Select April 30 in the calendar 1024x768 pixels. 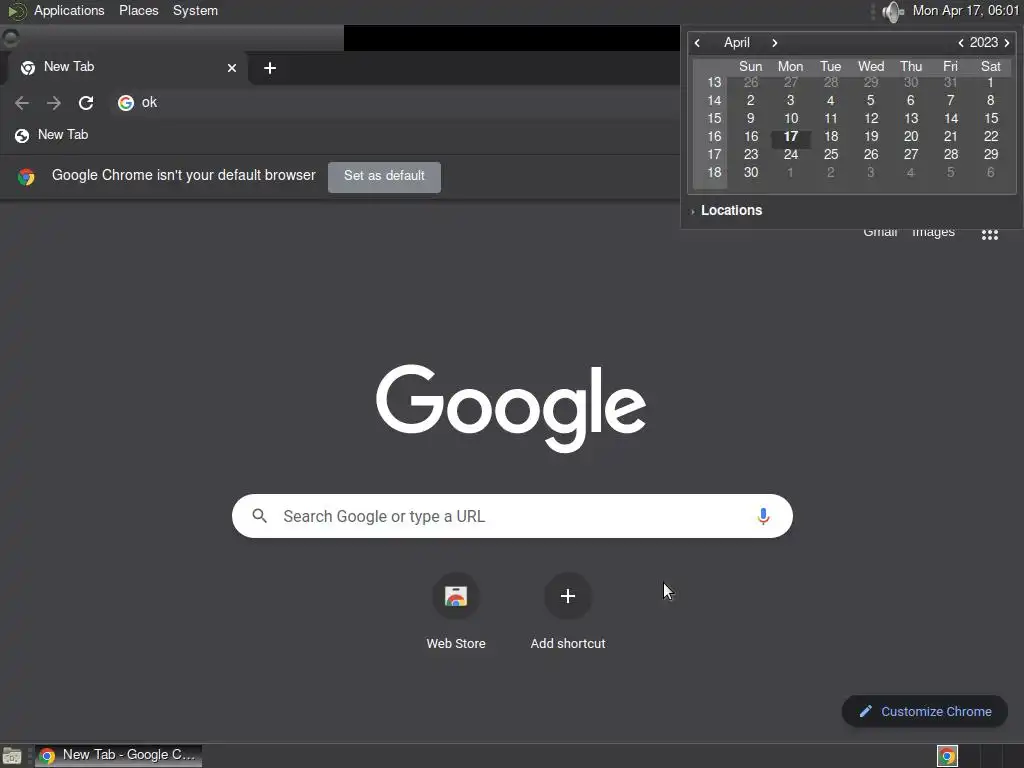pyautogui.click(x=750, y=172)
